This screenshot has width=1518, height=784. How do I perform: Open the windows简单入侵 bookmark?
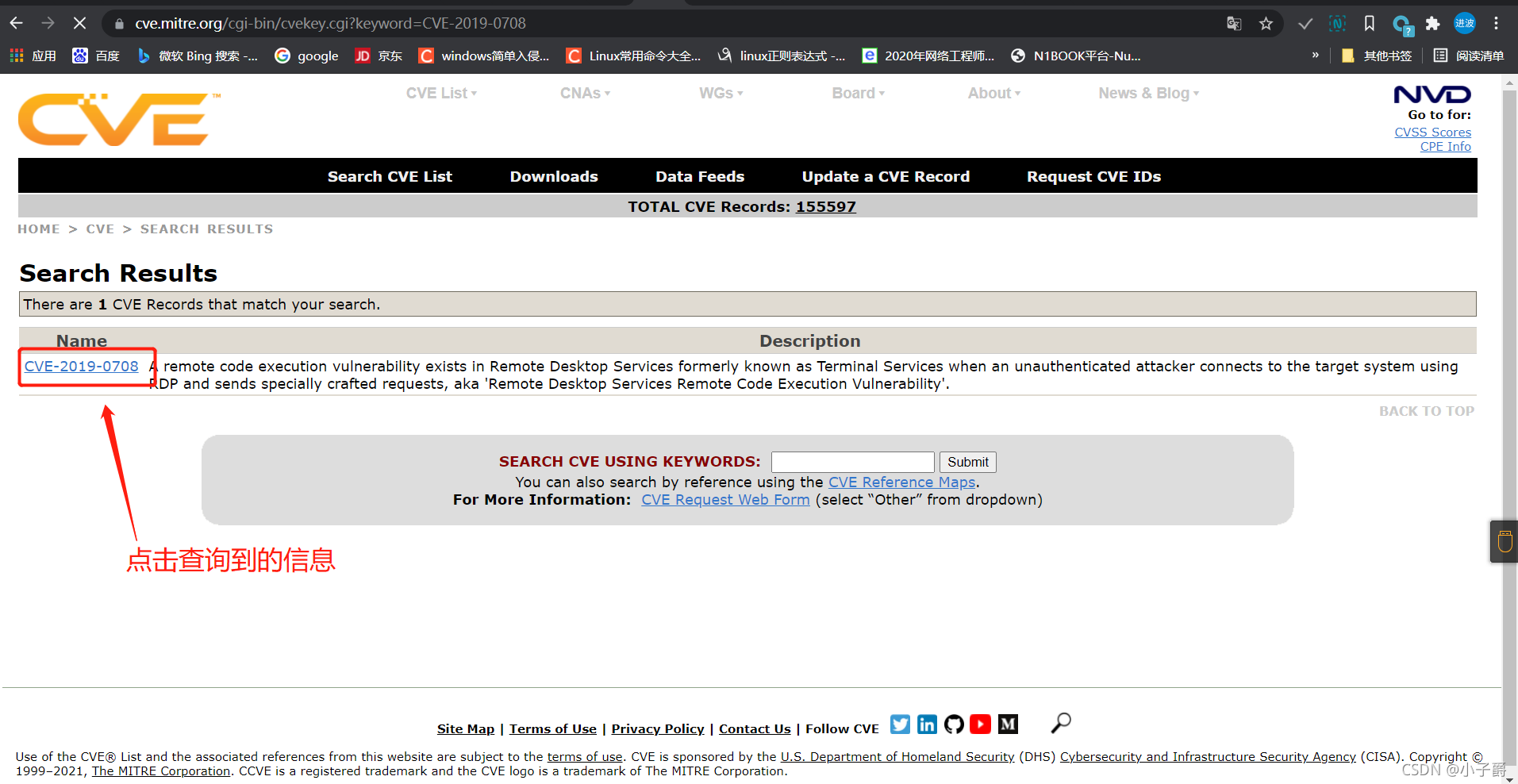pos(485,56)
